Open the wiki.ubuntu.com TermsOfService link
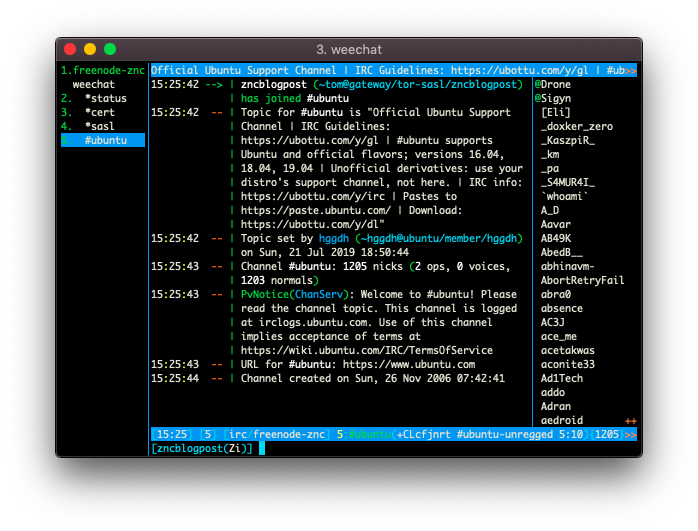This screenshot has width=698, height=531. coord(367,350)
